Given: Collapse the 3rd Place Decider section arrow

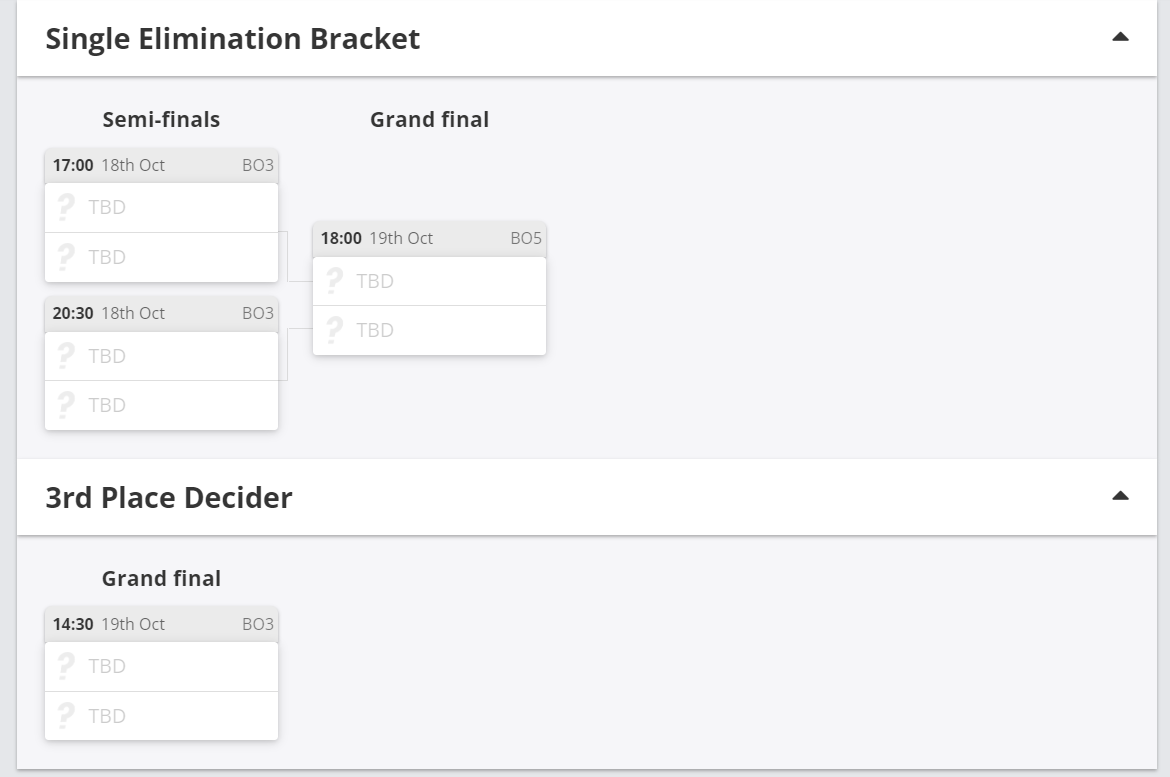Looking at the screenshot, I should click(1120, 496).
